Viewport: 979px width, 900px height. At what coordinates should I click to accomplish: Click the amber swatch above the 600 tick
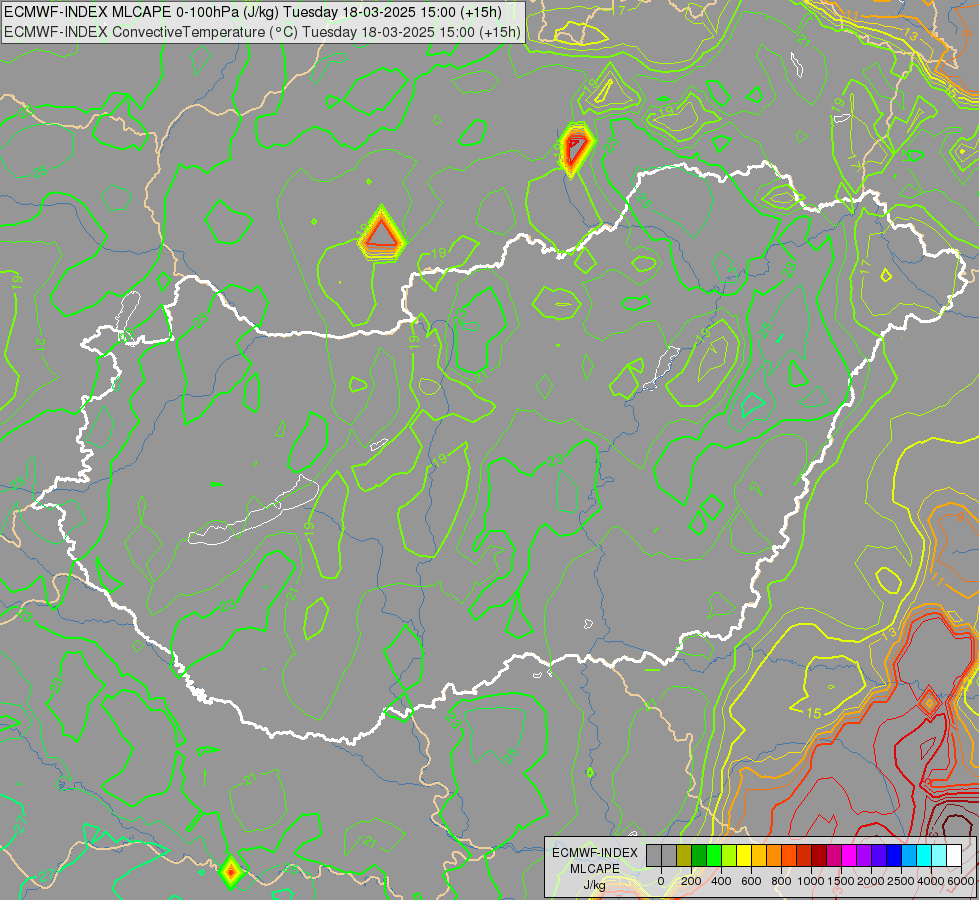(x=759, y=856)
